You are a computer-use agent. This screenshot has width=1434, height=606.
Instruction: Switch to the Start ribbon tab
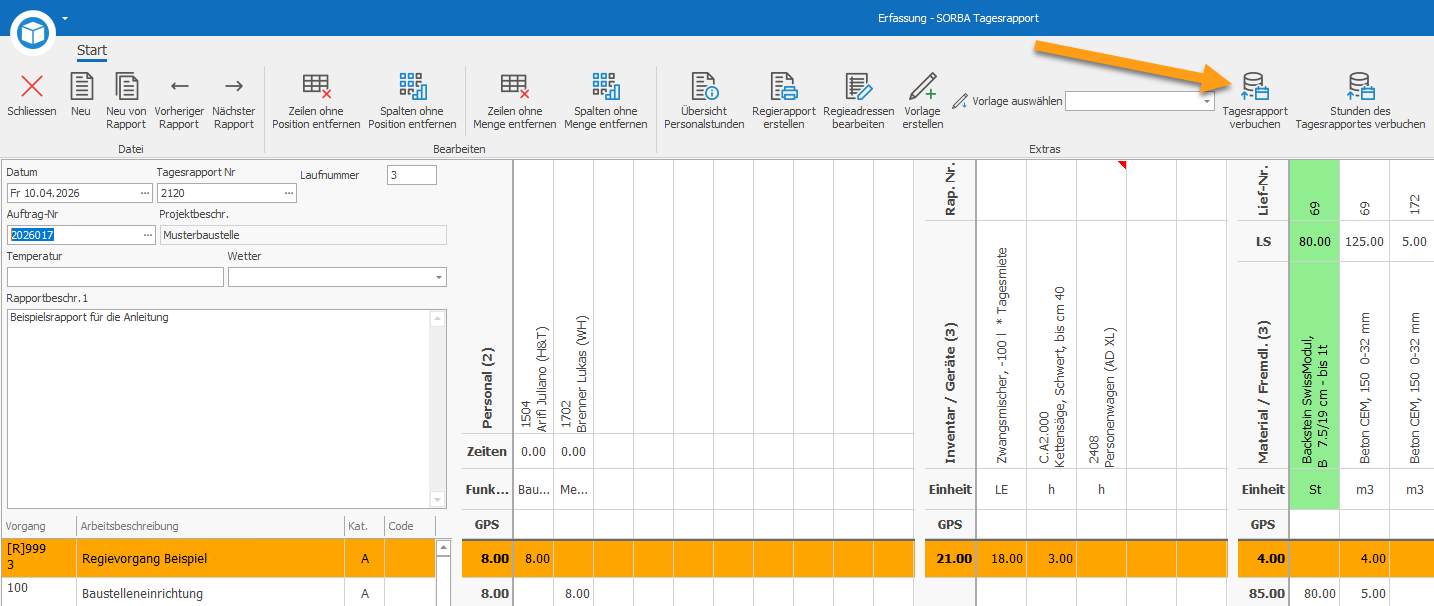(x=92, y=50)
